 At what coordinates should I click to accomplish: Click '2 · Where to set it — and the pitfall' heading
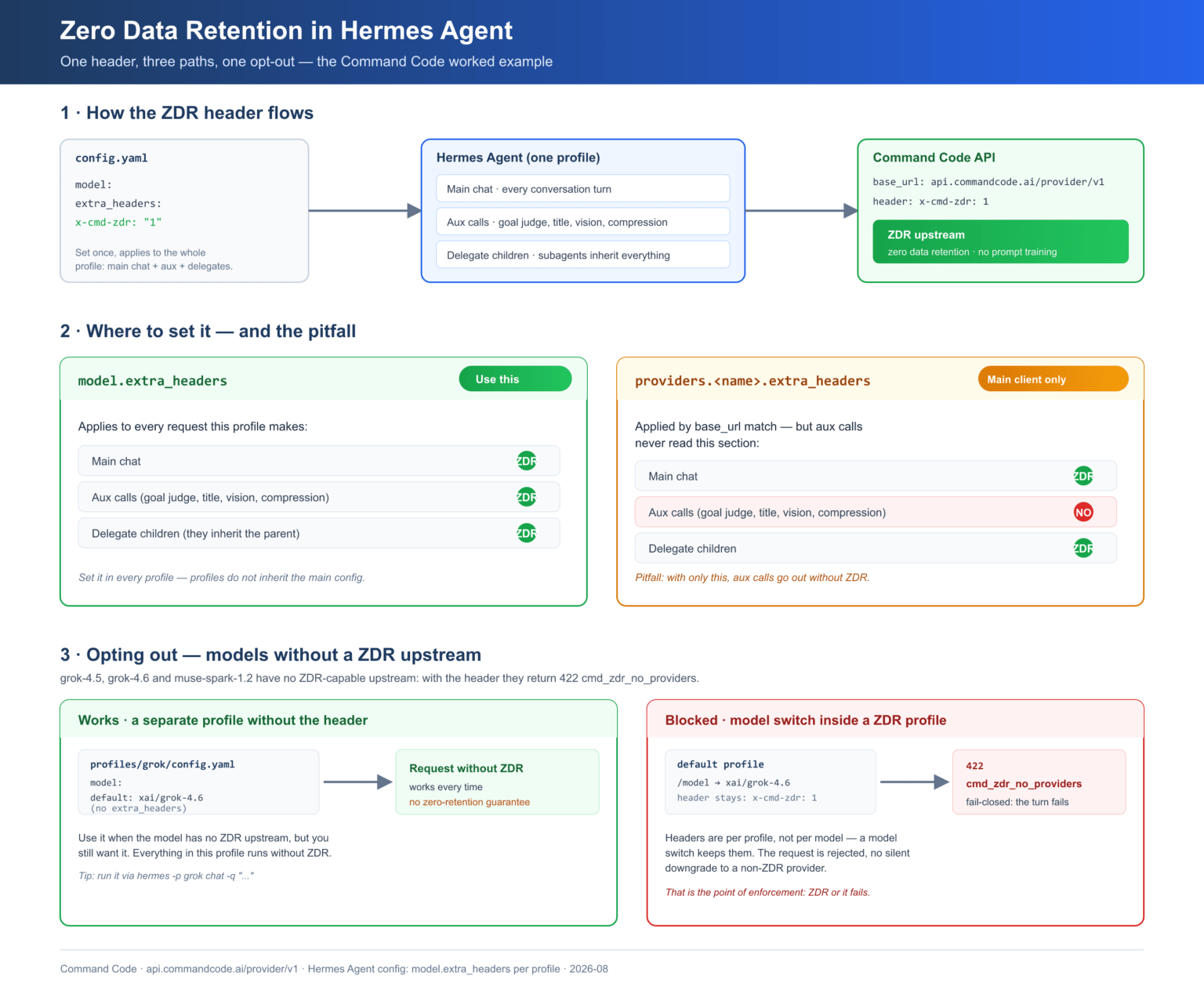click(208, 331)
